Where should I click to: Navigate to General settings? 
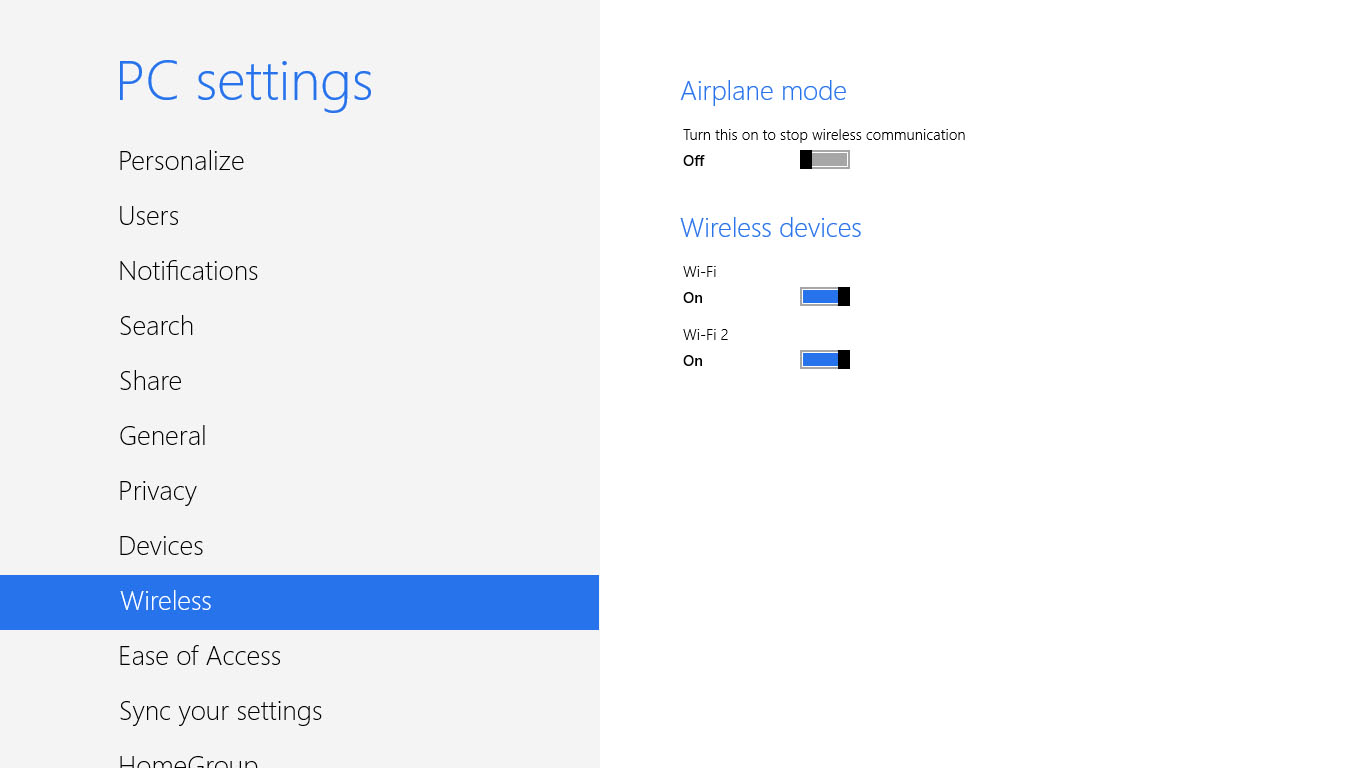162,436
